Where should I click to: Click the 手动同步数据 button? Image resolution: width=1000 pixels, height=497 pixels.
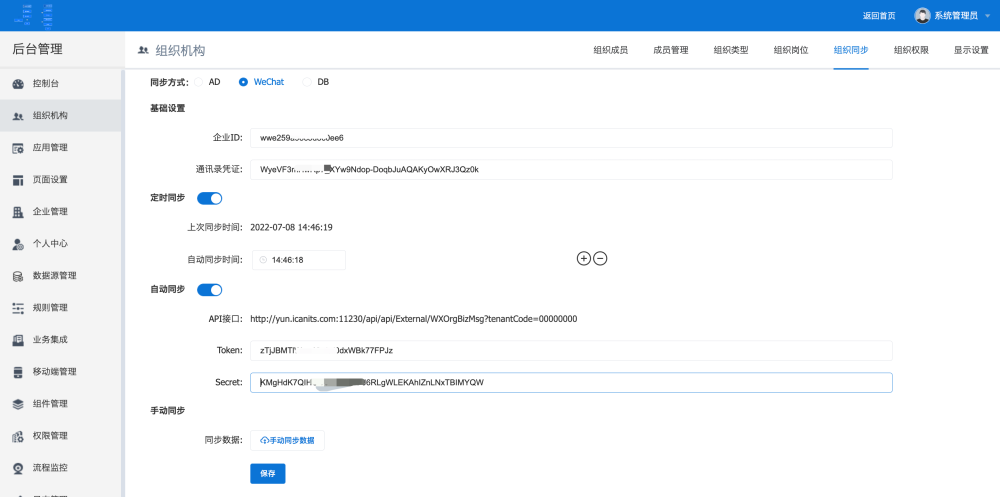coord(287,441)
